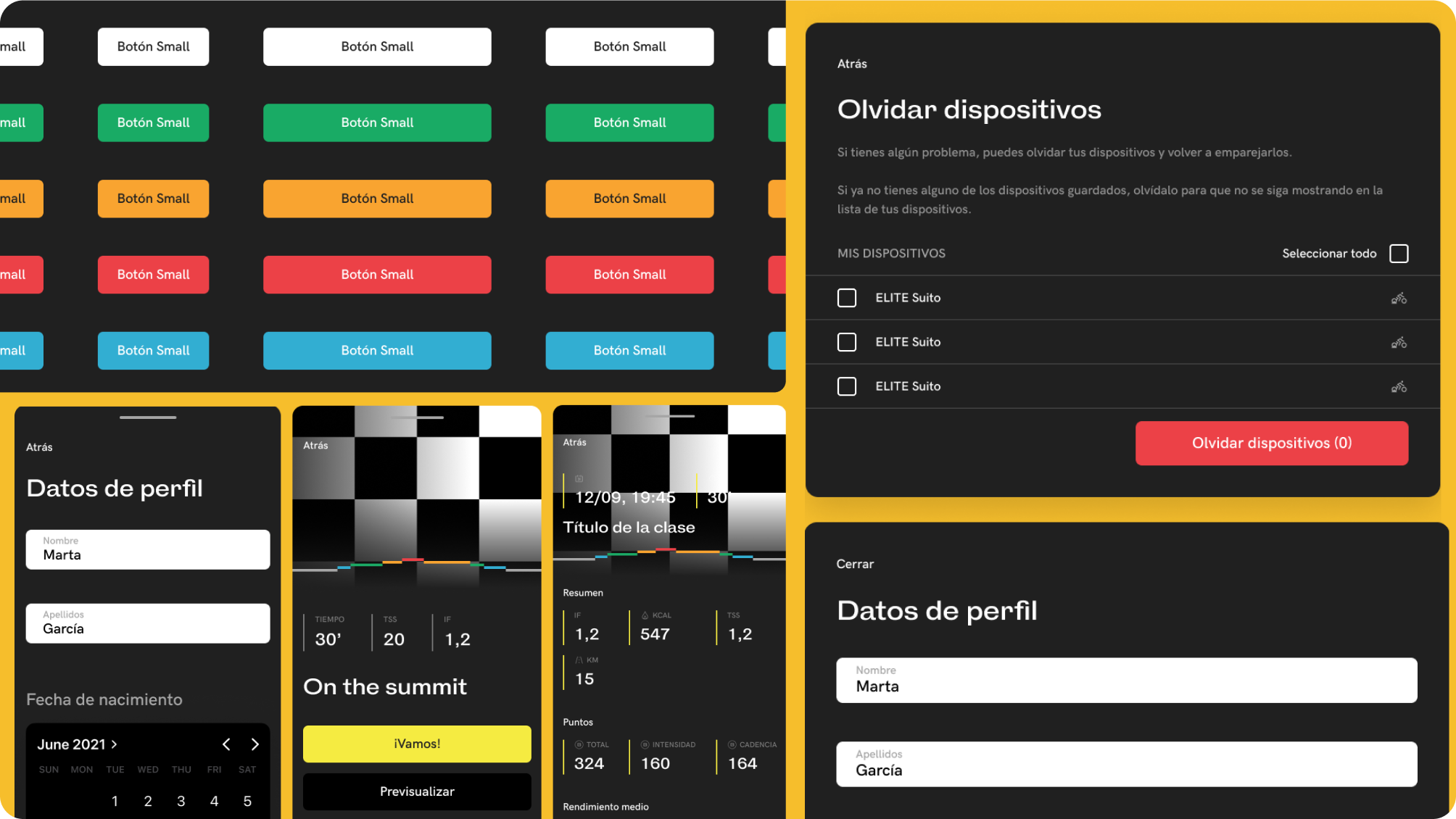Click the Apellidos field in large profile form
The image size is (1456, 819).
pos(1126,764)
